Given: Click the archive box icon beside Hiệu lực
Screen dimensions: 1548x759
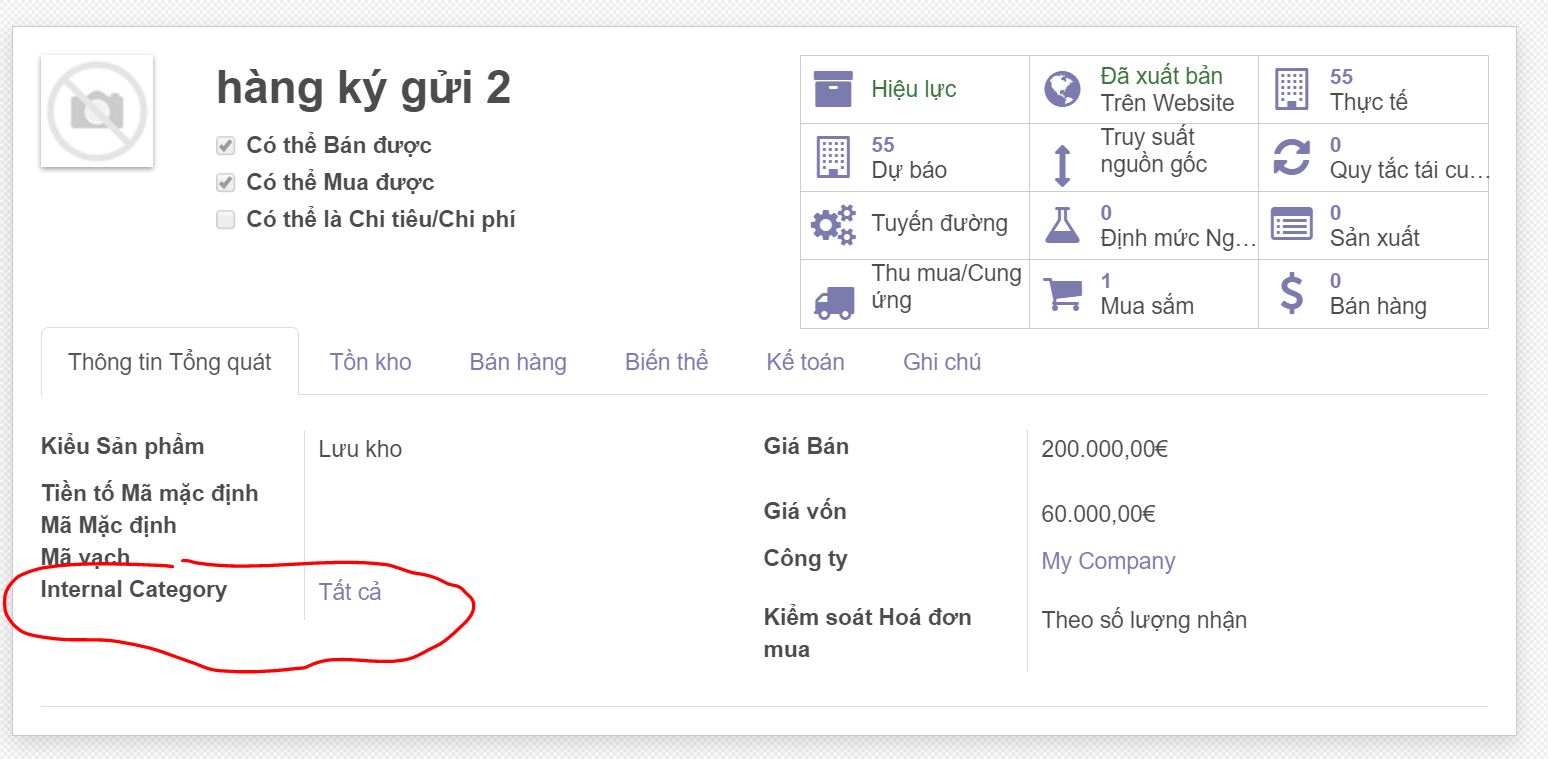Looking at the screenshot, I should coord(833,89).
